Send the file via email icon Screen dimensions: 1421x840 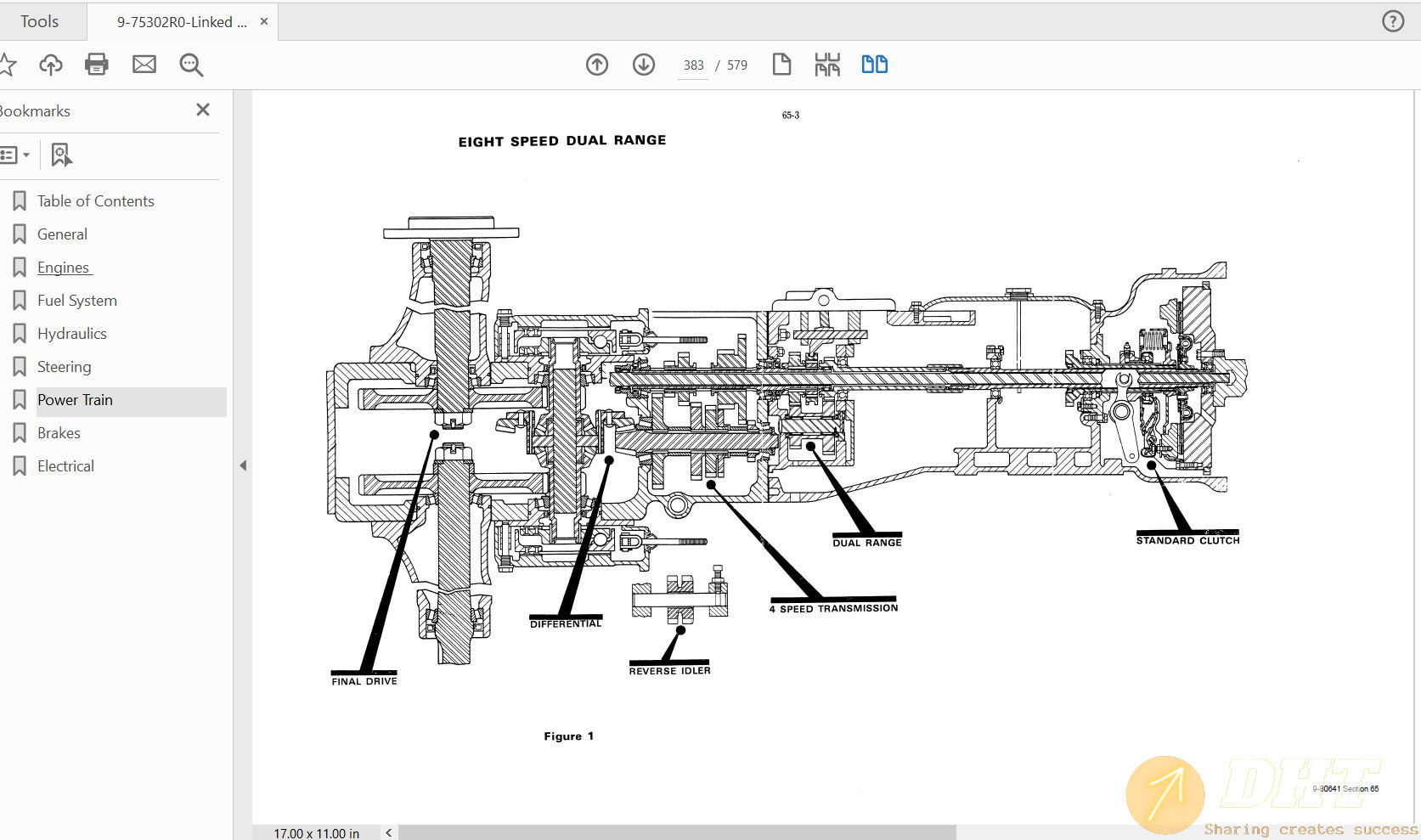[144, 65]
